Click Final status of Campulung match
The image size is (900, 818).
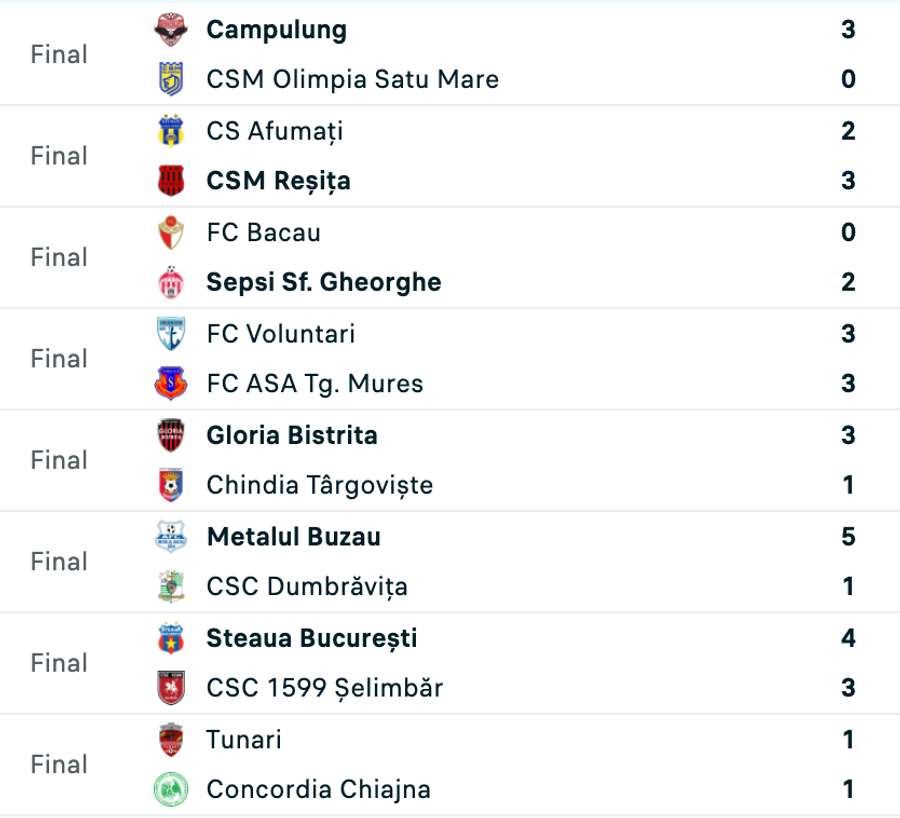(x=59, y=55)
